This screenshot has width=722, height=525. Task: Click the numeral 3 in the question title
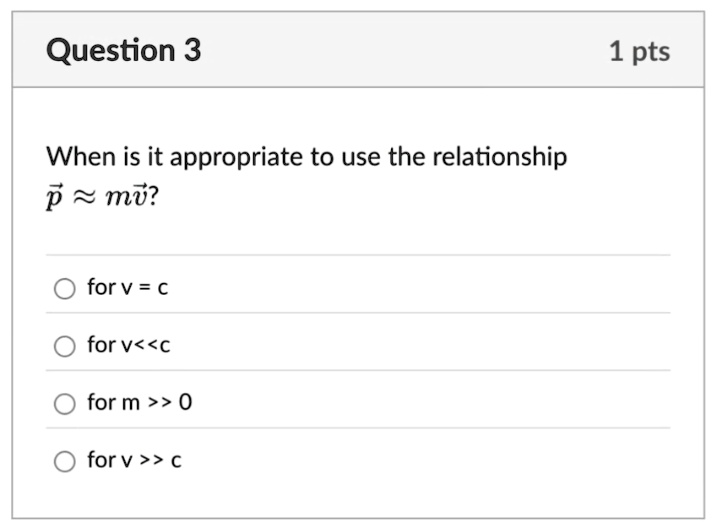pos(192,50)
